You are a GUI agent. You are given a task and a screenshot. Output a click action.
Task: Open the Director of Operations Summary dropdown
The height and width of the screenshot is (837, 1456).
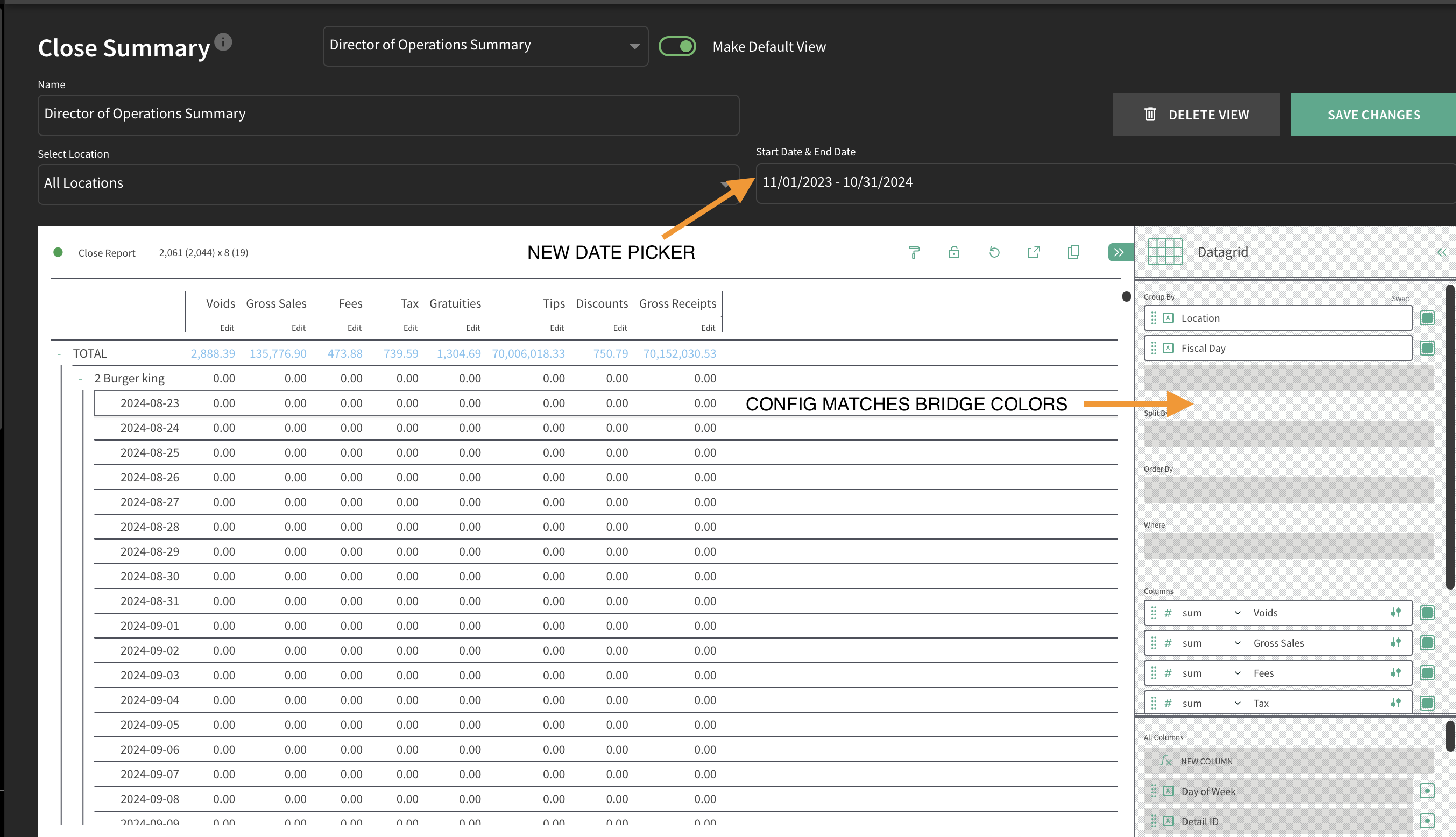click(485, 46)
